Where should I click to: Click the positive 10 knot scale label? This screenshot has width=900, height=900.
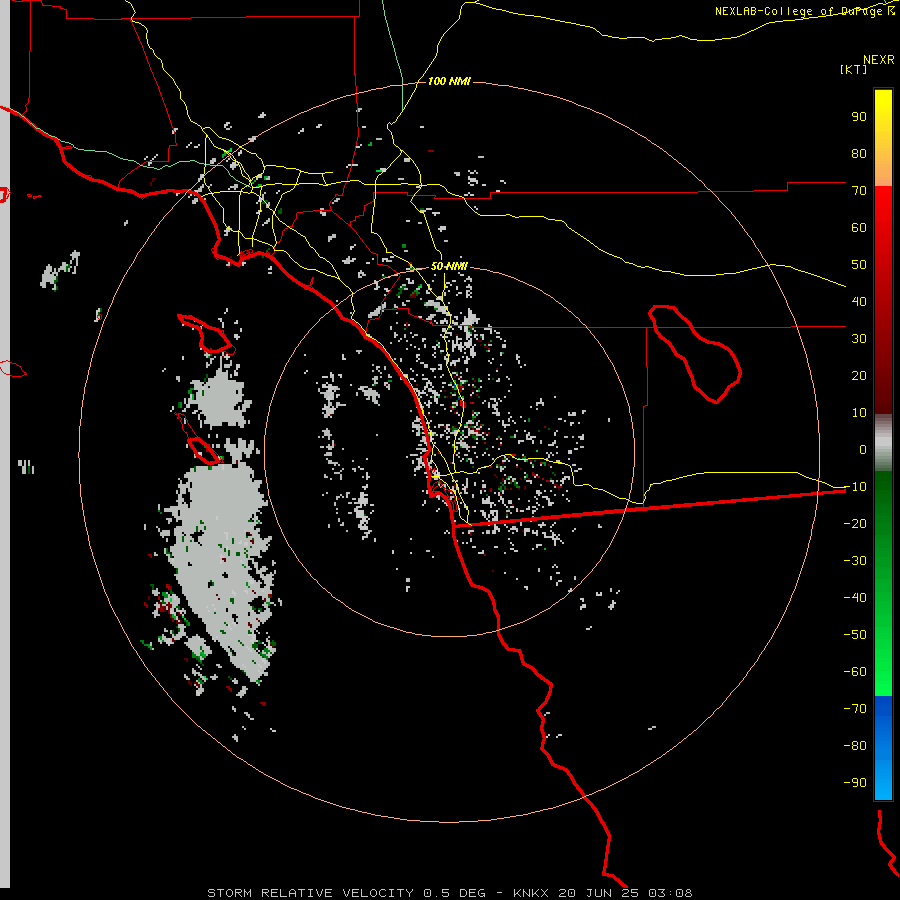click(x=859, y=413)
